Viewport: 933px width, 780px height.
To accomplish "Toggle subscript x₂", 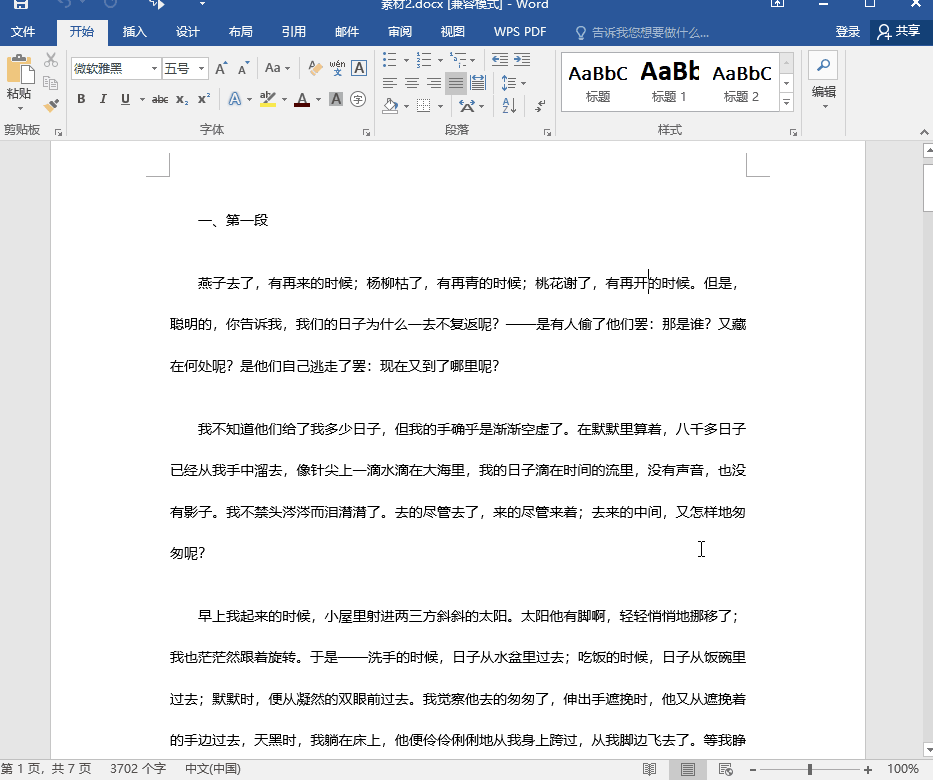I will pyautogui.click(x=181, y=99).
